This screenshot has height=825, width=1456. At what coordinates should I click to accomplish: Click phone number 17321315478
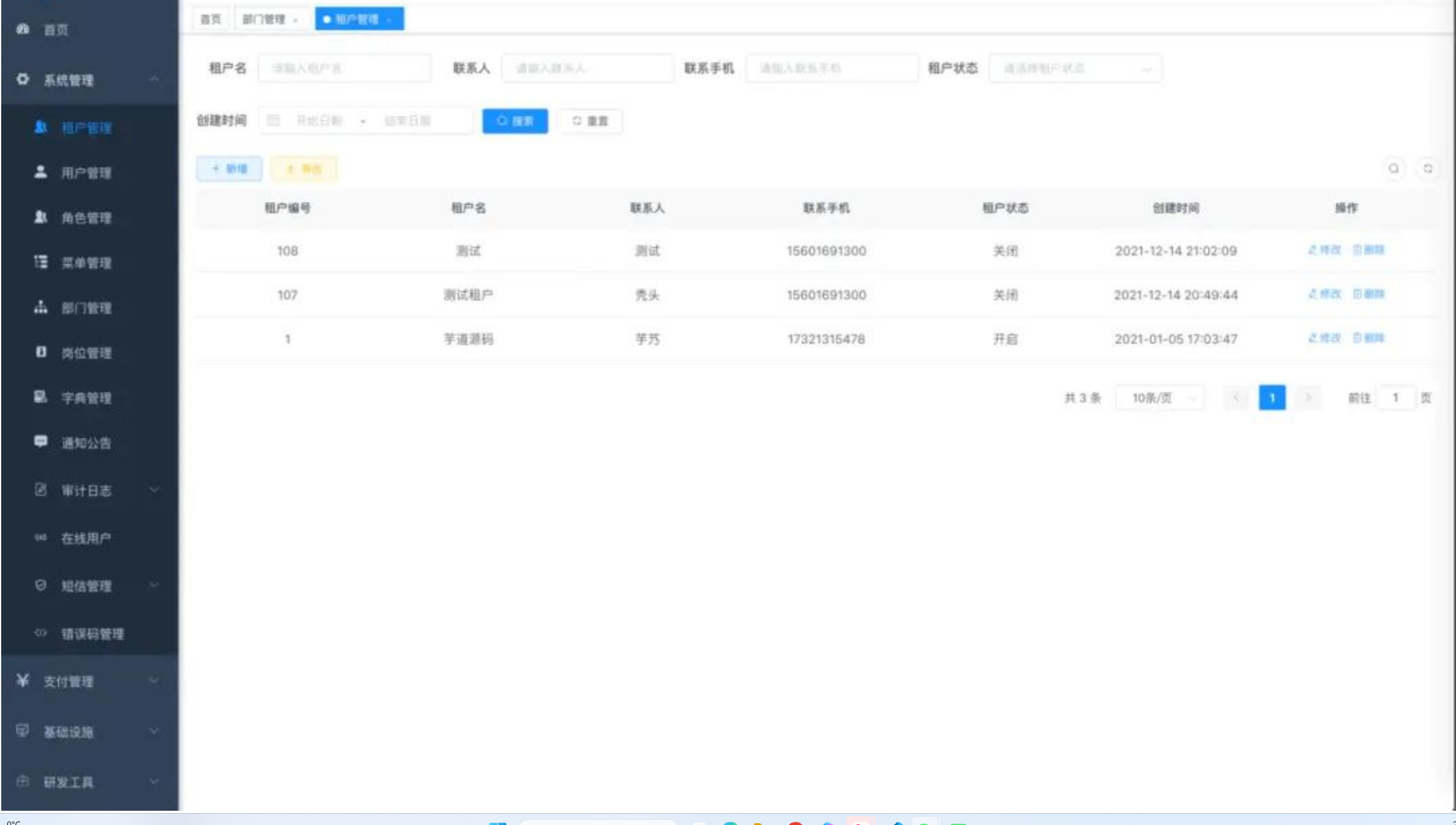tap(826, 339)
